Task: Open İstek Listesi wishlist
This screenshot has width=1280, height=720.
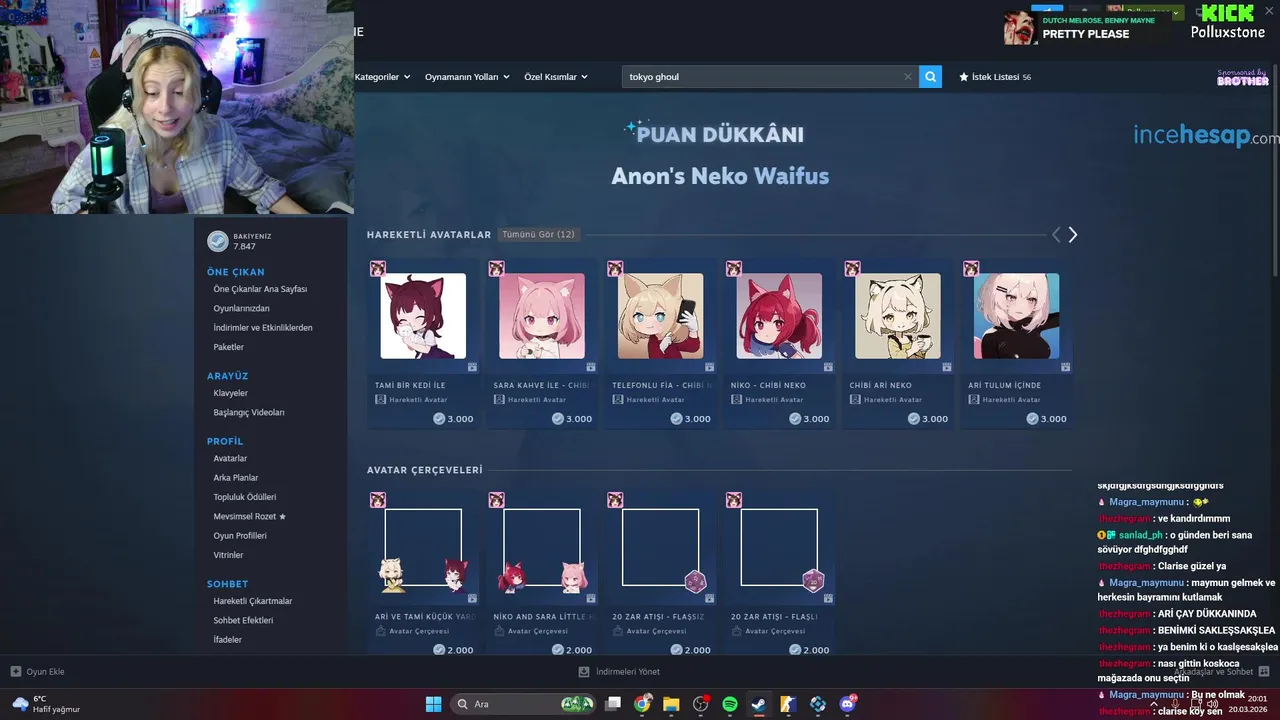Action: (995, 77)
